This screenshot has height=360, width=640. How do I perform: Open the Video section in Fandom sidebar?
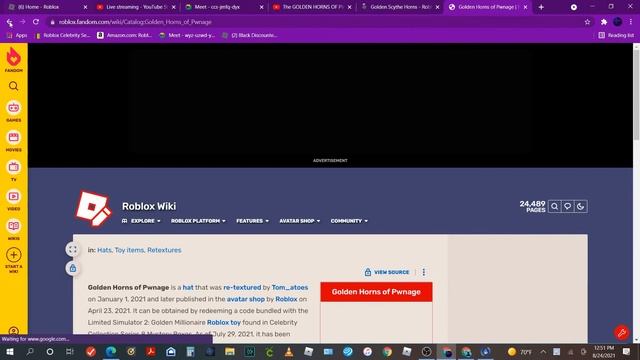[13, 200]
